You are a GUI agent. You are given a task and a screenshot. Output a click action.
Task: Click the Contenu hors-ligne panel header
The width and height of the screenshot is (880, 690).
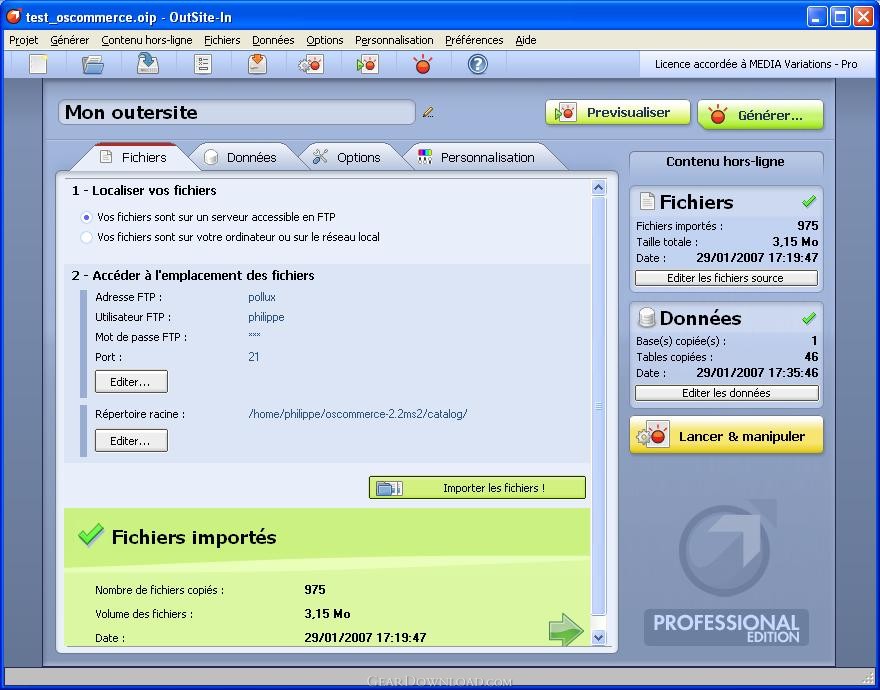tap(725, 162)
